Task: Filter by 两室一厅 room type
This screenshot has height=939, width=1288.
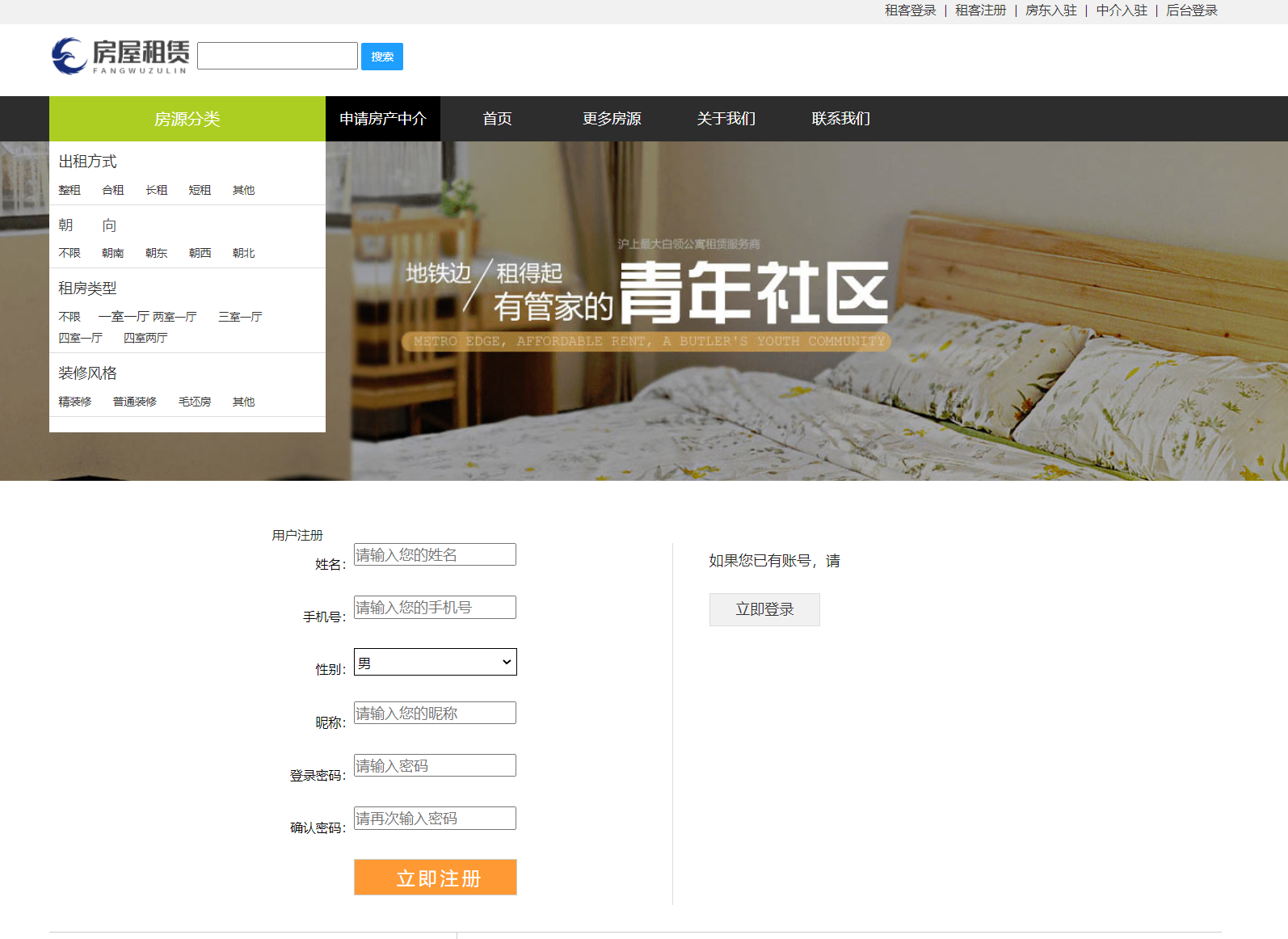Action: [175, 317]
